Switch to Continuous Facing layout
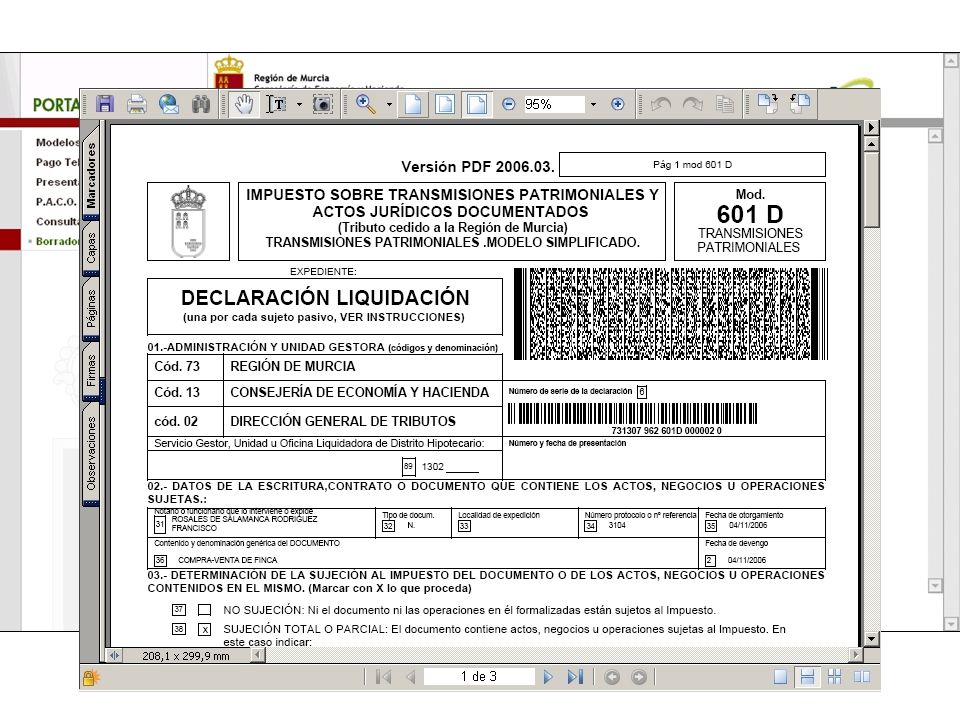The height and width of the screenshot is (720, 960). point(834,677)
